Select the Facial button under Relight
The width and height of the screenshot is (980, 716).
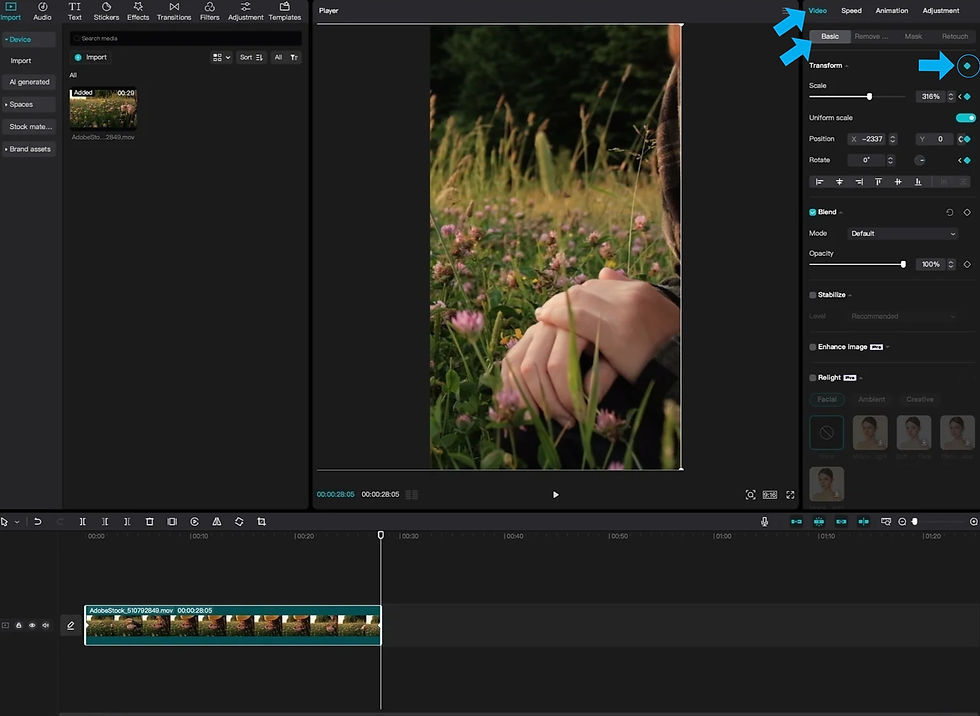[827, 399]
